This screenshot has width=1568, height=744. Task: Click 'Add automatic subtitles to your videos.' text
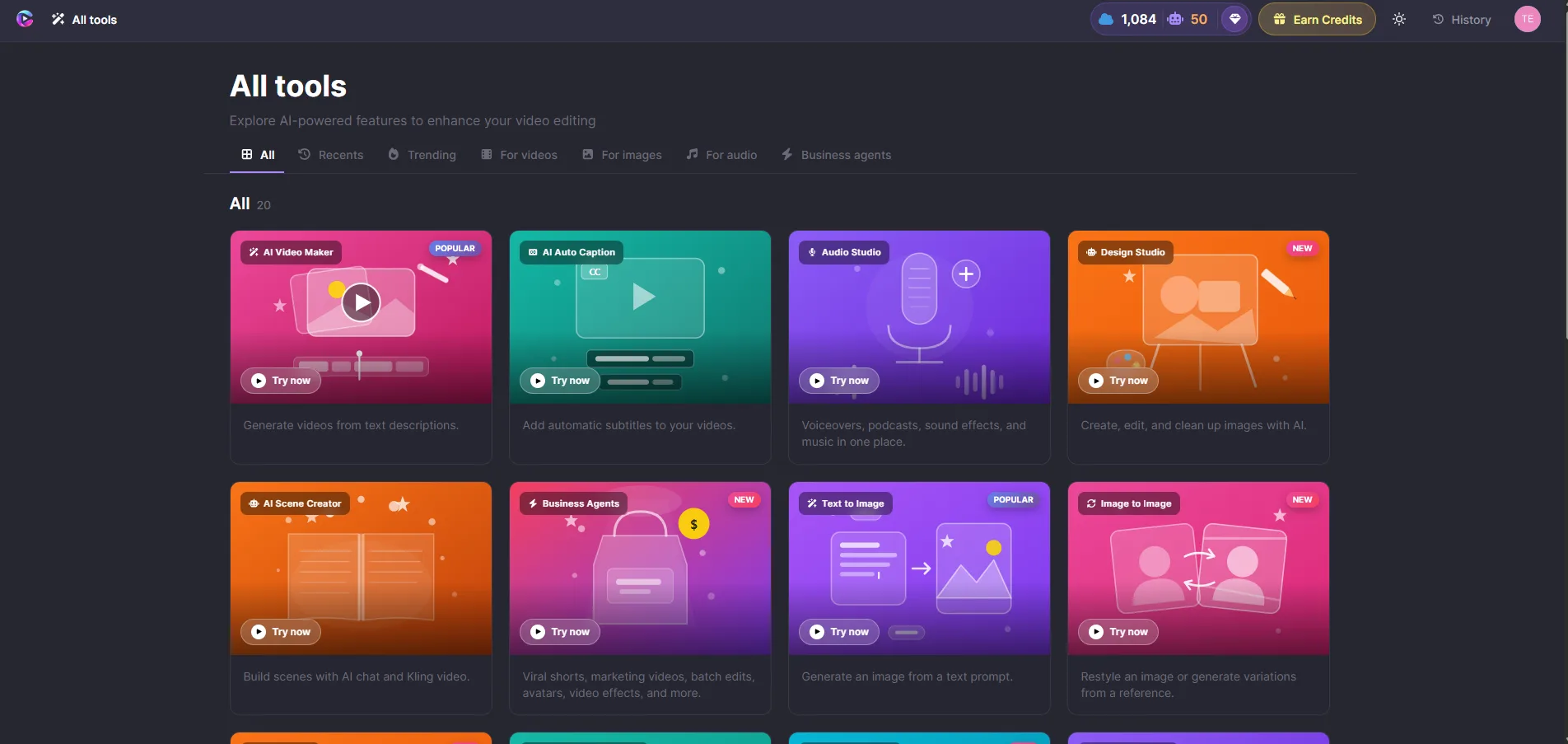tap(629, 425)
